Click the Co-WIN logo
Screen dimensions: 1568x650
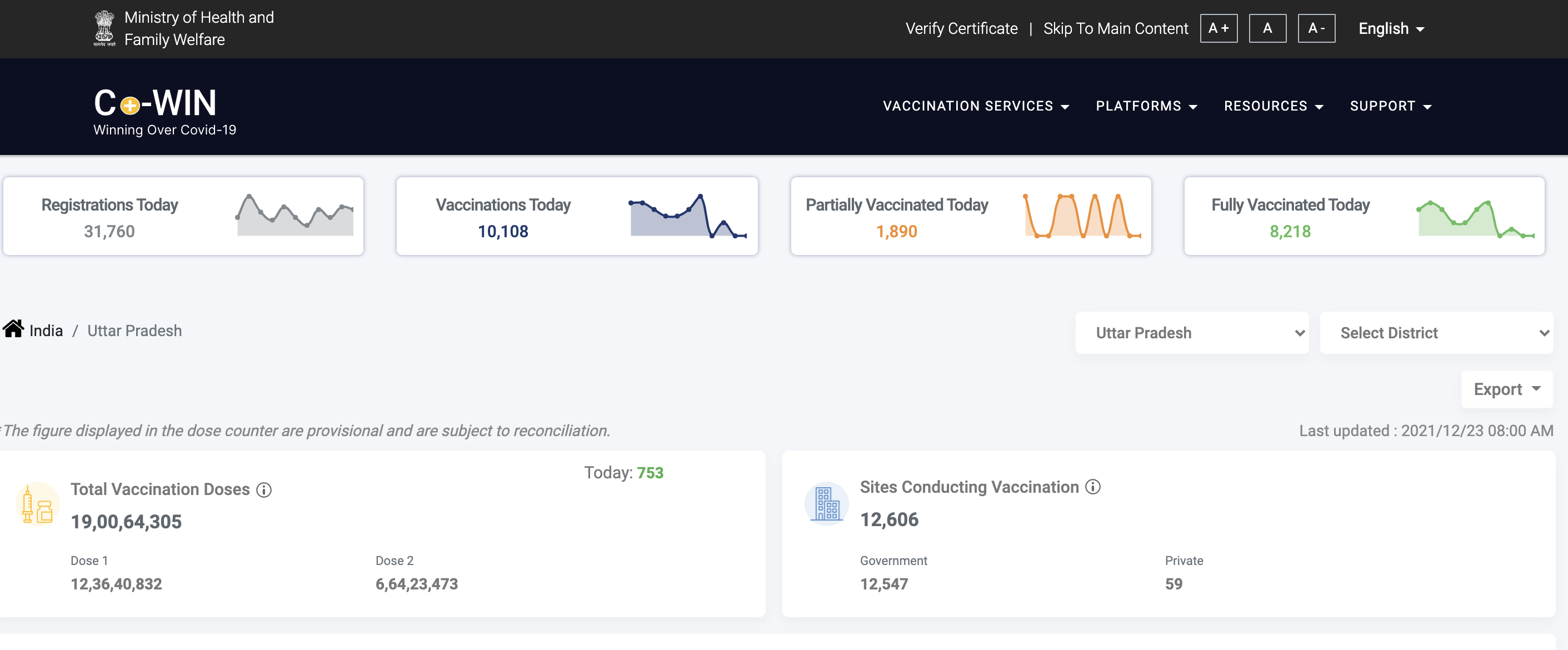tap(155, 102)
